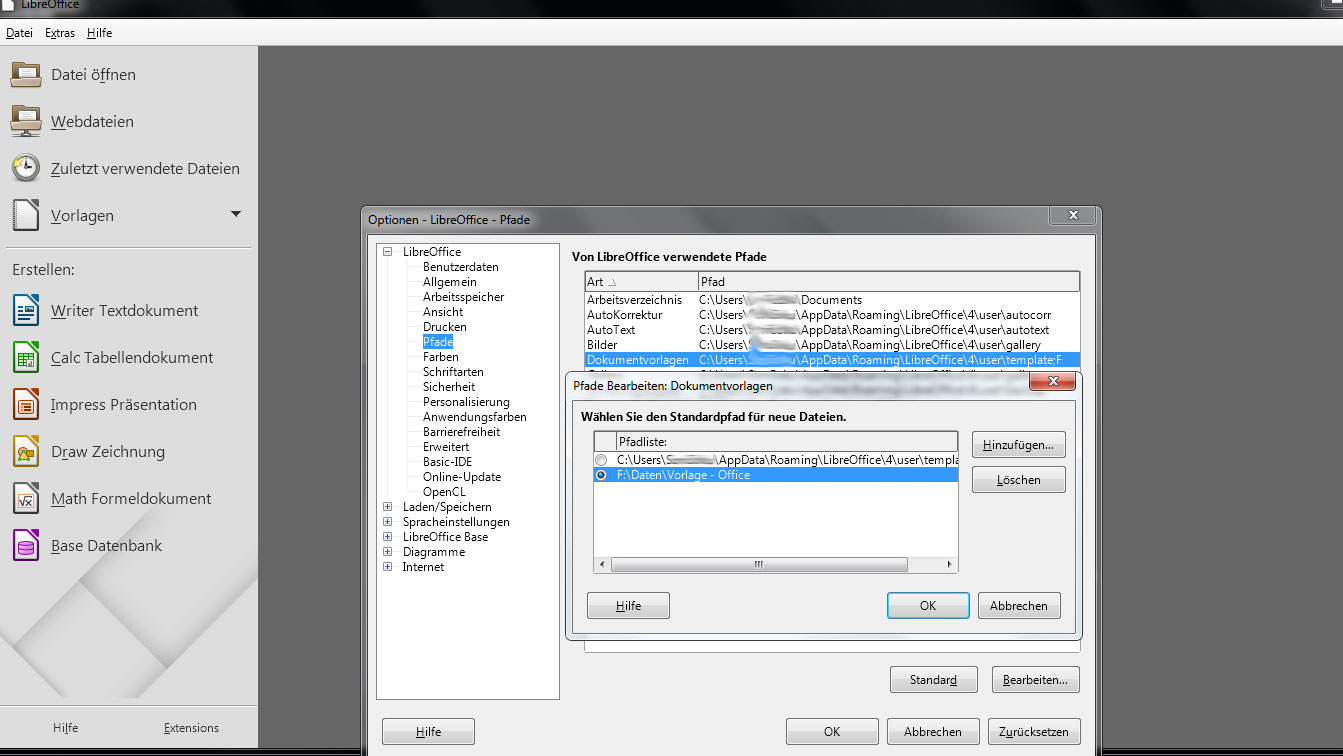Create a Base Datenbank via its icon
1343x756 pixels.
tap(25, 545)
